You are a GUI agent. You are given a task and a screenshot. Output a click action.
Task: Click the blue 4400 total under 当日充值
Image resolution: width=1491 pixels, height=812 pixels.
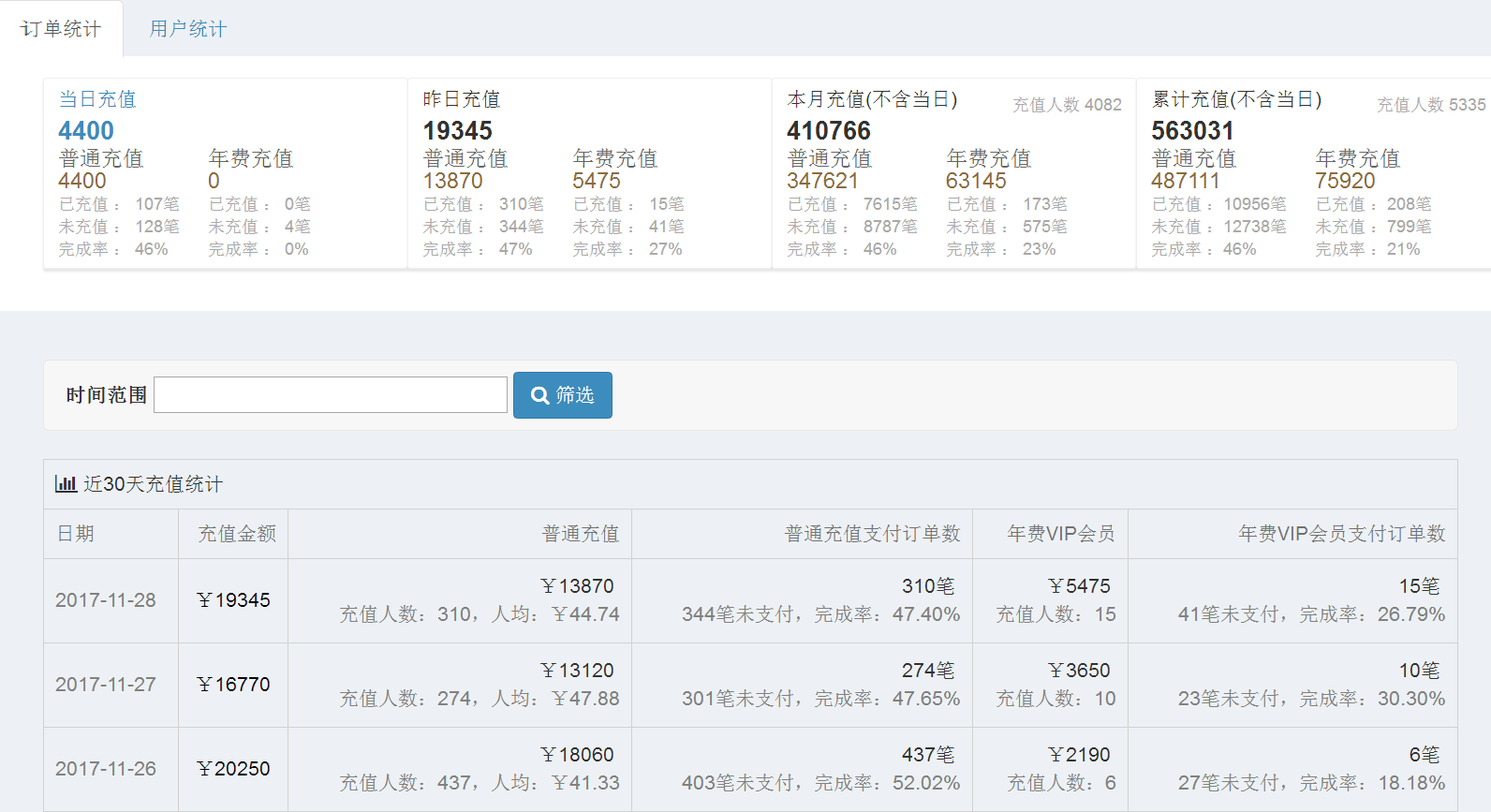tap(86, 131)
